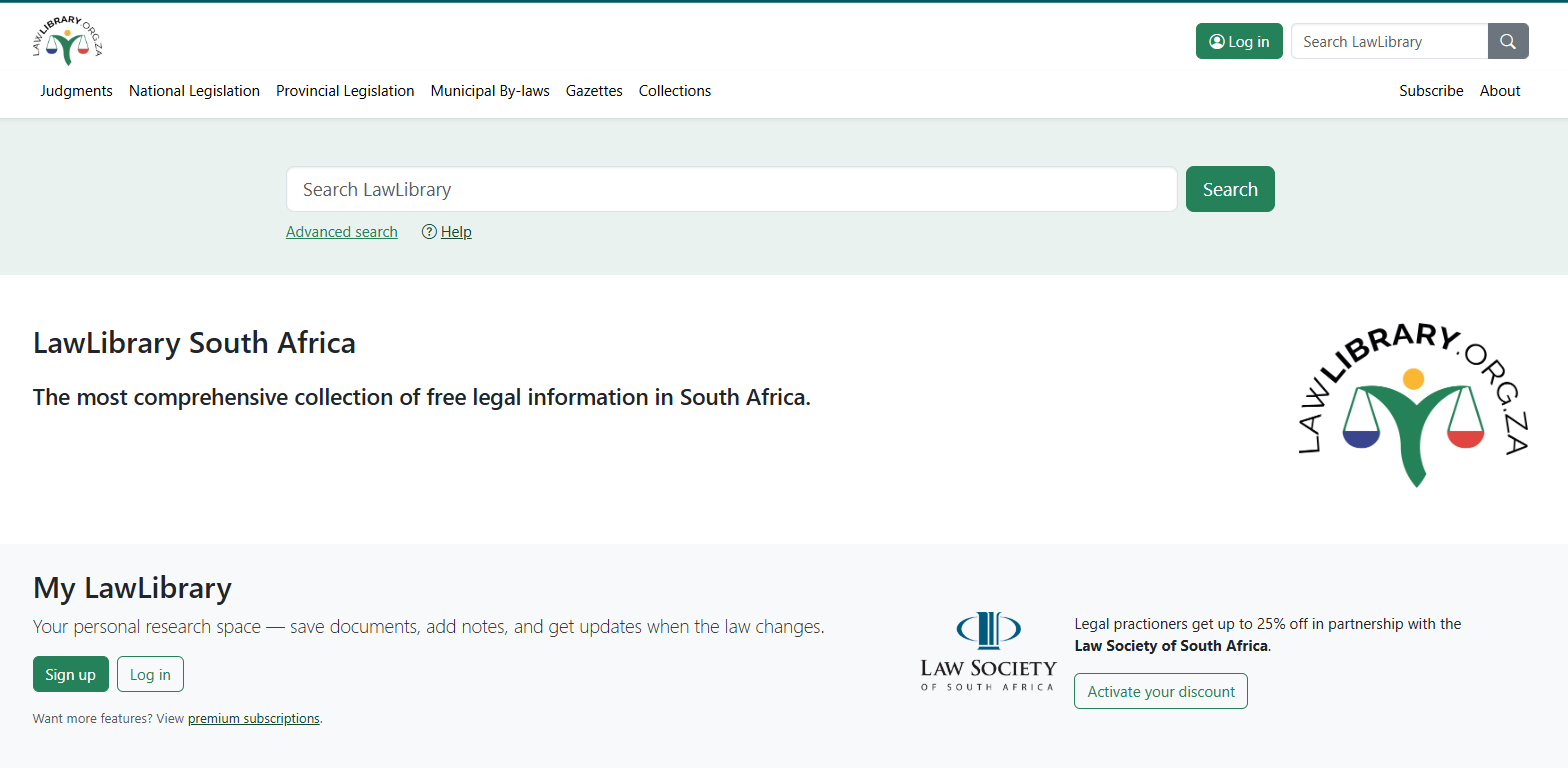Go to National Legislation
1568x770 pixels.
pos(194,91)
